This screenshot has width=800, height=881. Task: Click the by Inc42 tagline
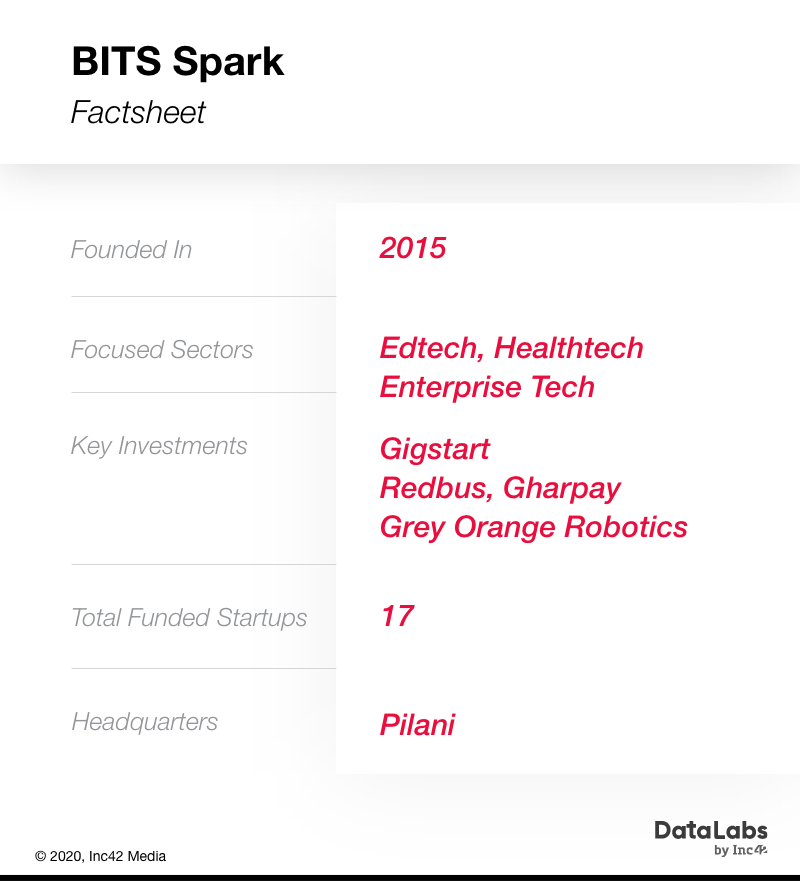[x=740, y=850]
